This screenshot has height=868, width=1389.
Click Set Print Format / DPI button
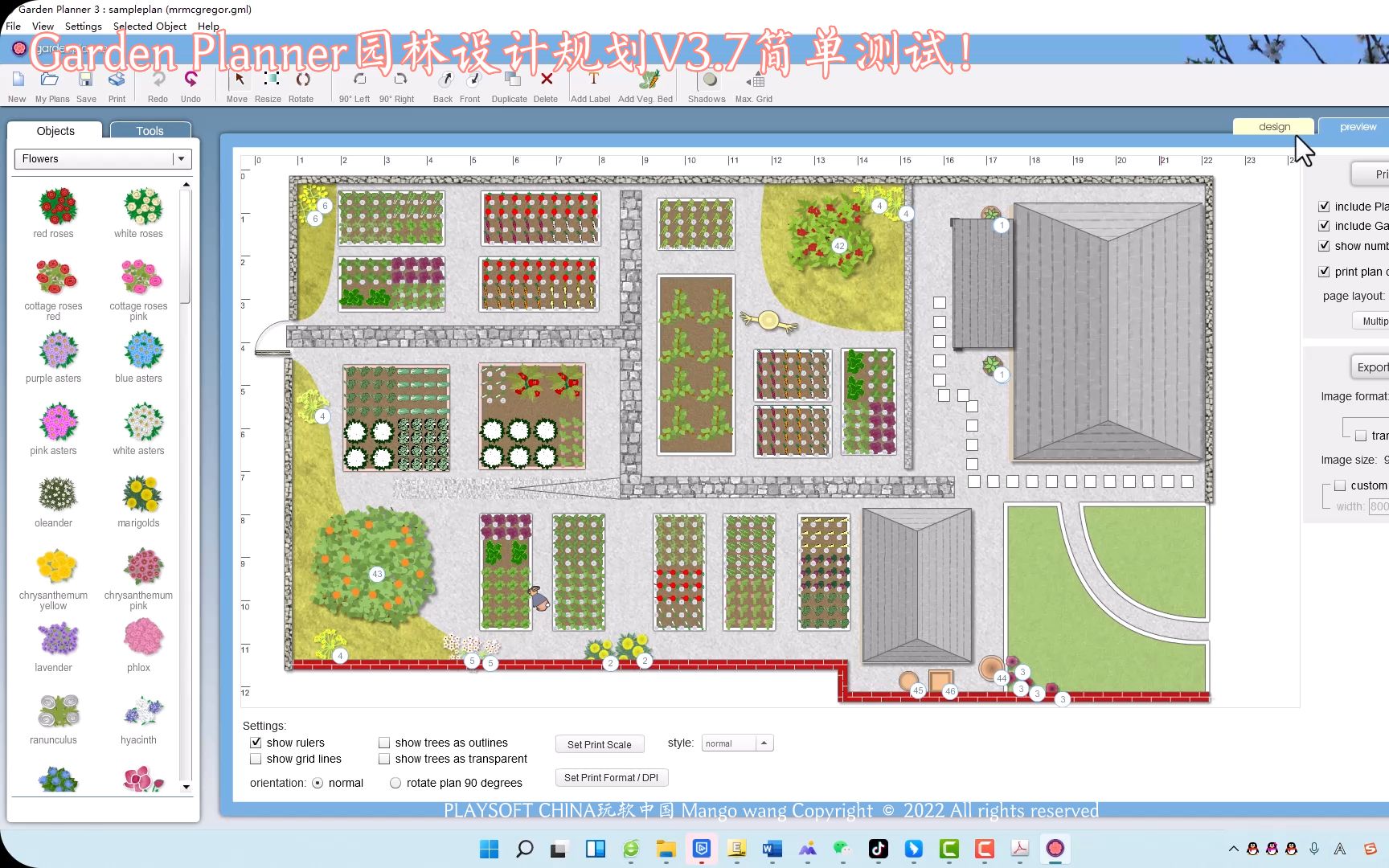pyautogui.click(x=612, y=777)
